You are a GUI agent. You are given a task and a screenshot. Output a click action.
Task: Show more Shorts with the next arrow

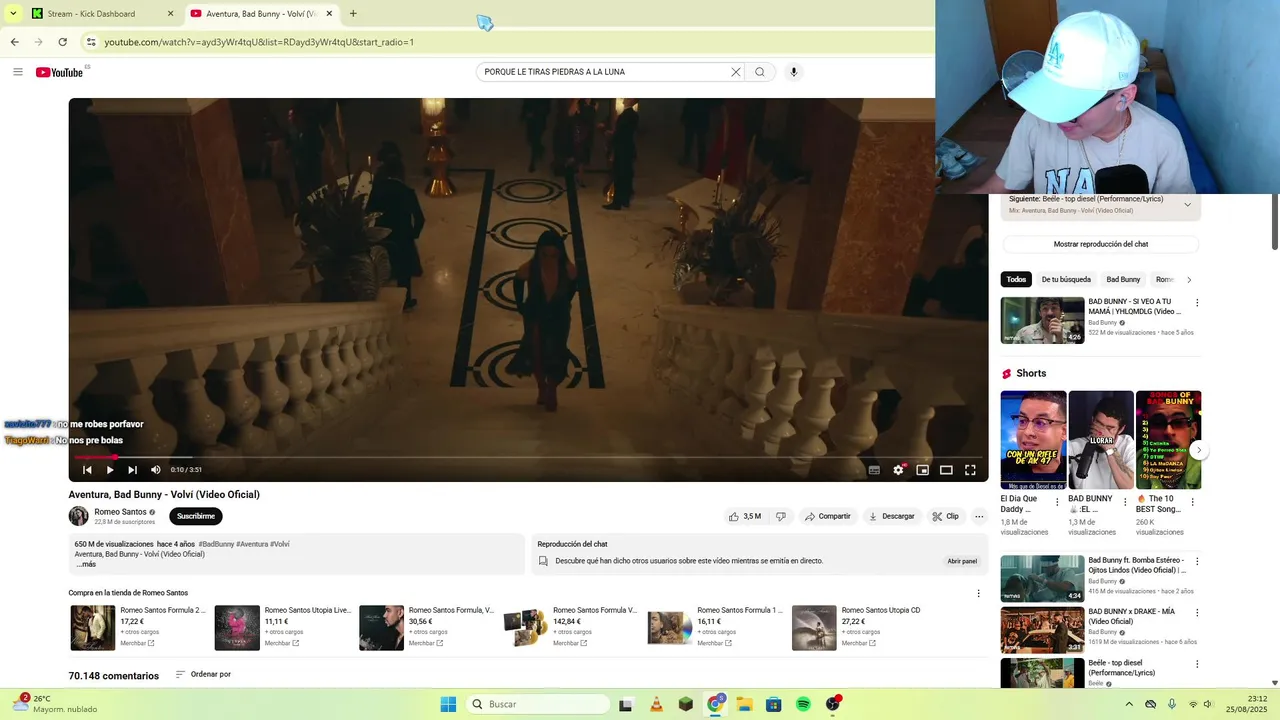1198,450
